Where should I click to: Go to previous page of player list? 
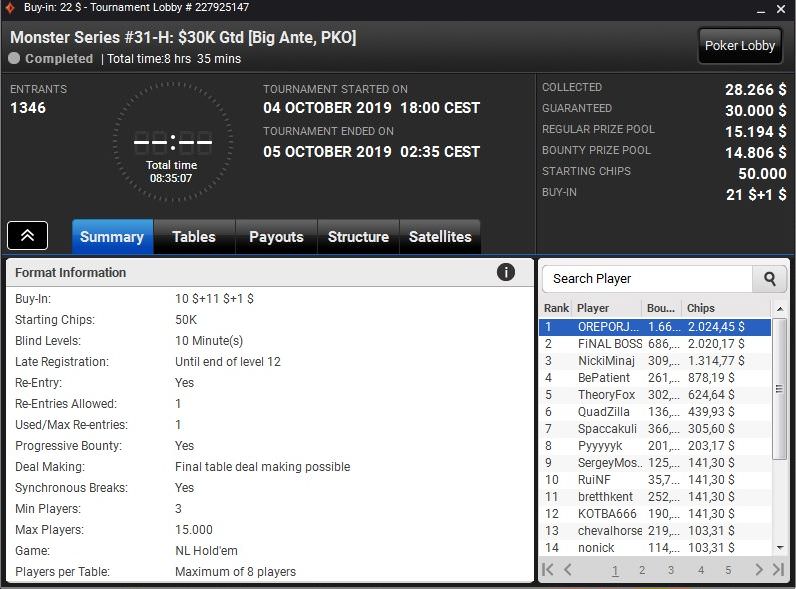pyautogui.click(x=568, y=570)
